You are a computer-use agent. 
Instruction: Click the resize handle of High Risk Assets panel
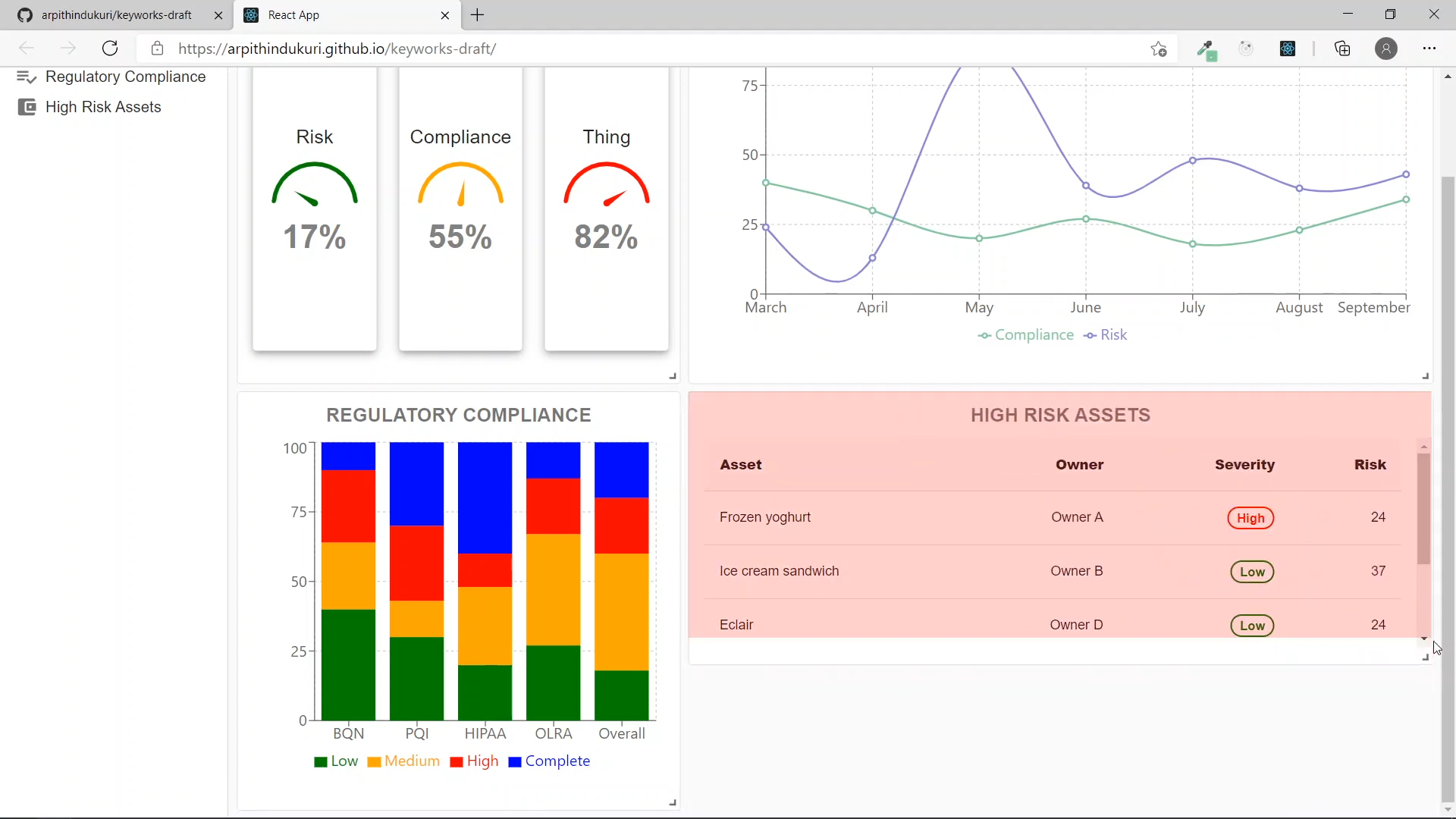[x=1426, y=658]
